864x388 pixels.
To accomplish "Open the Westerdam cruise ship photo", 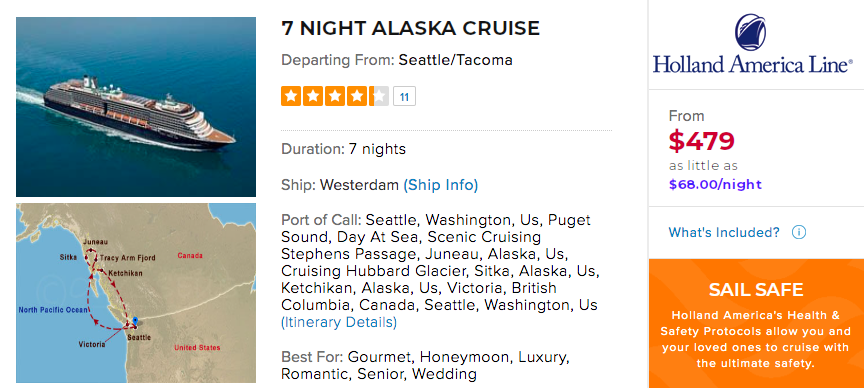I will coord(136,107).
